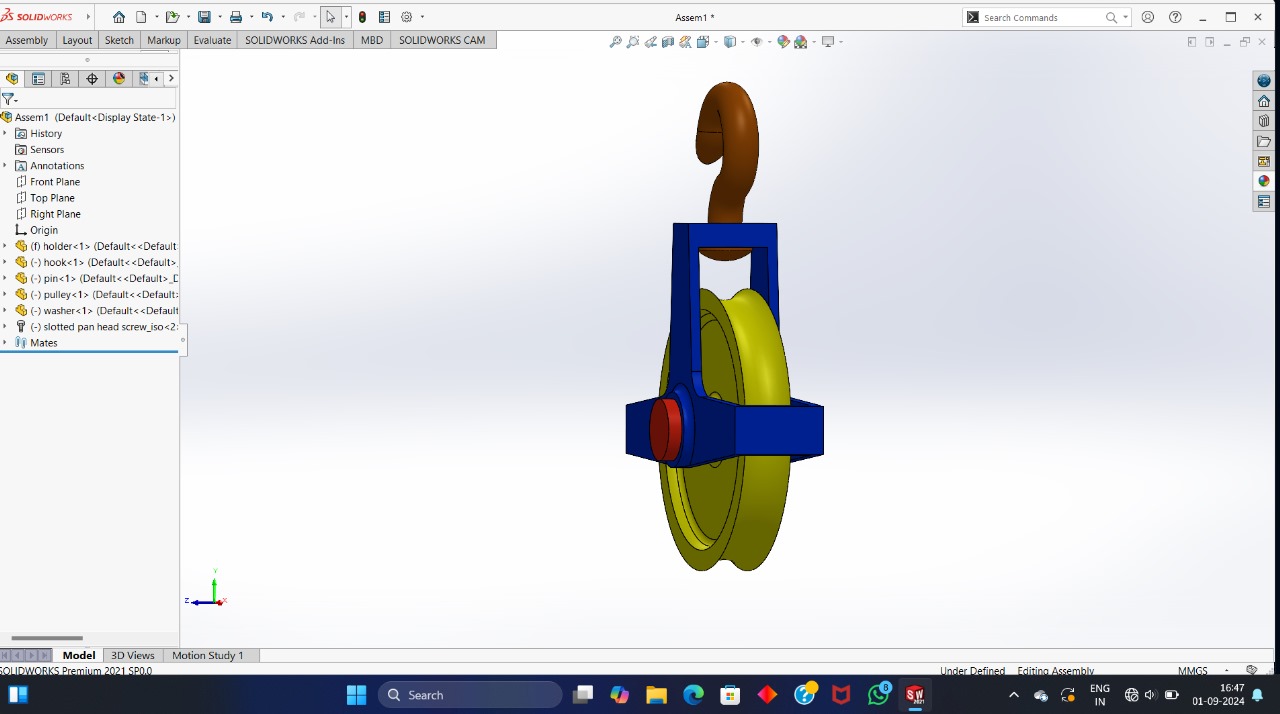Screen dimensions: 1280x714
Task: Click Zoom to Fit in the view toolbar
Action: click(x=616, y=42)
